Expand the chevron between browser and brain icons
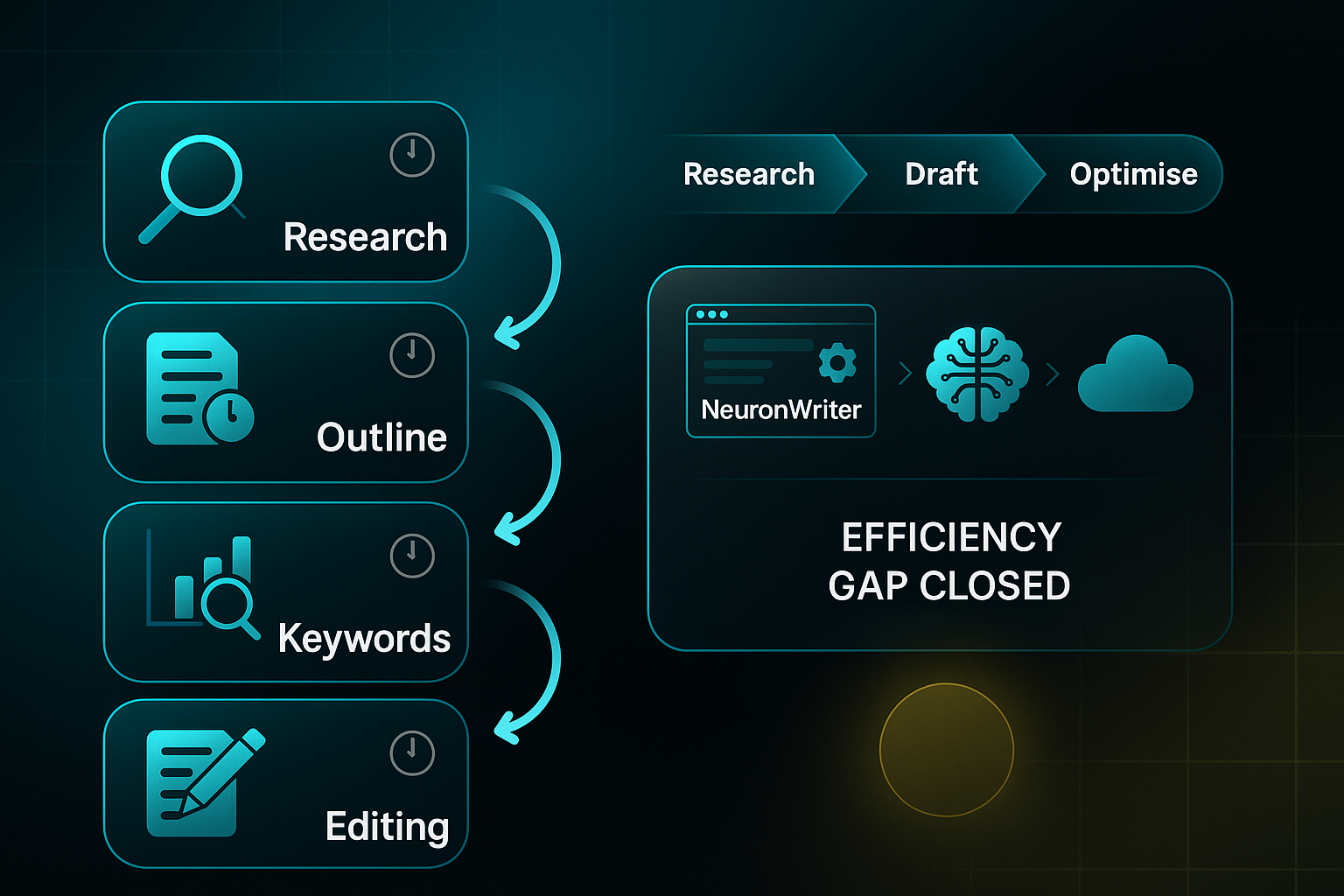The image size is (1344, 896). tap(903, 374)
